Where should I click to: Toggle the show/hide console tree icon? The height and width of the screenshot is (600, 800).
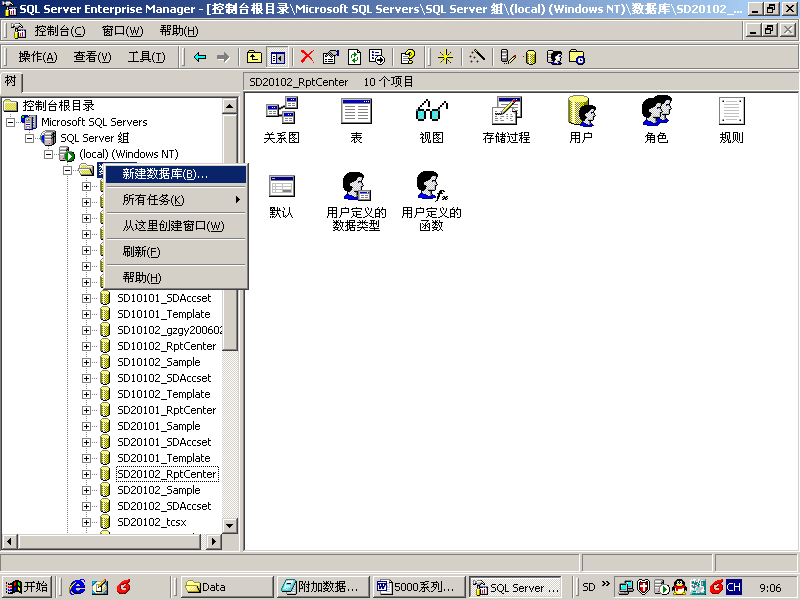click(x=278, y=57)
